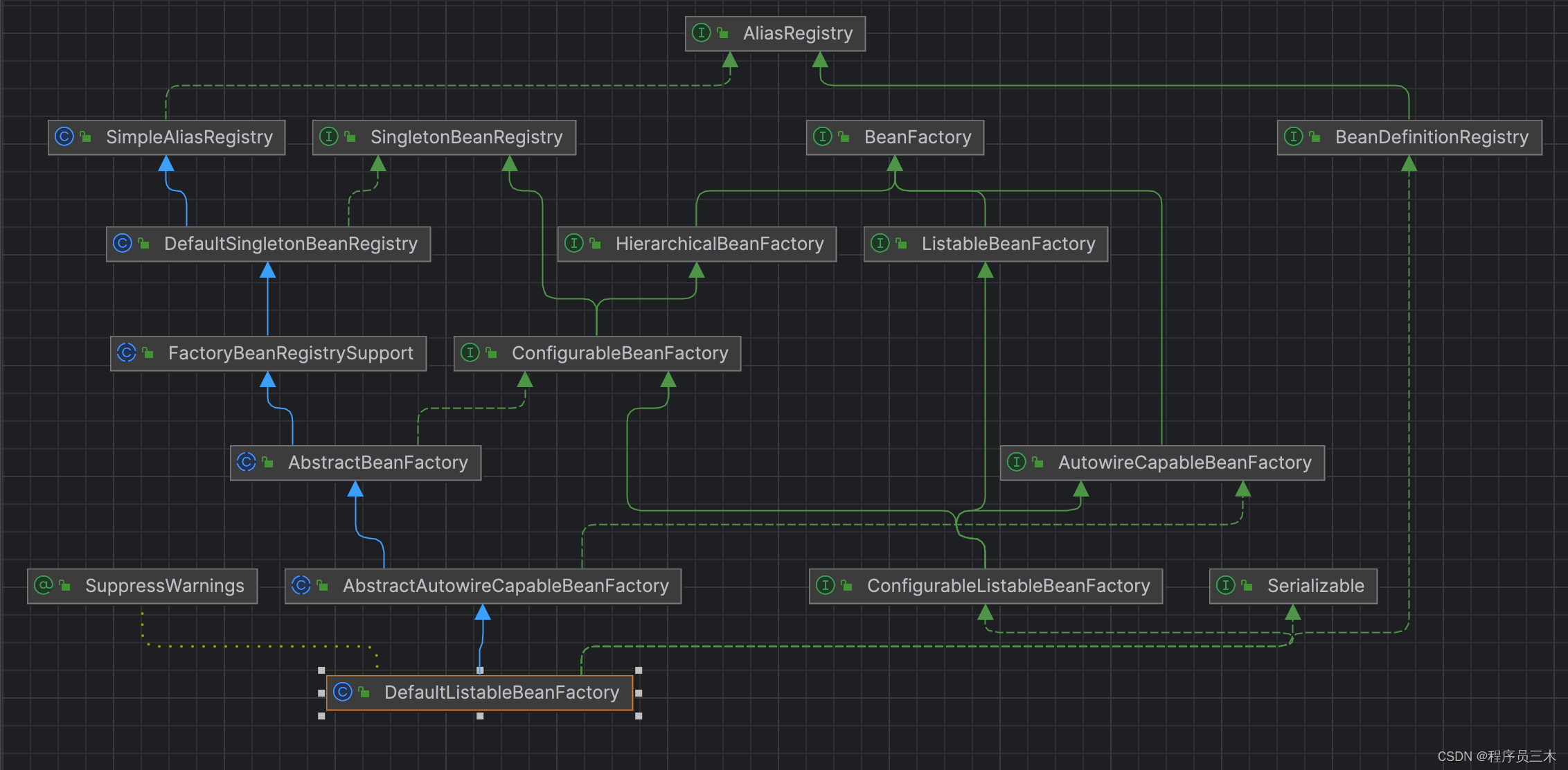Select the DefaultSingletonBeanRegistry label
Image resolution: width=1568 pixels, height=770 pixels.
click(290, 244)
